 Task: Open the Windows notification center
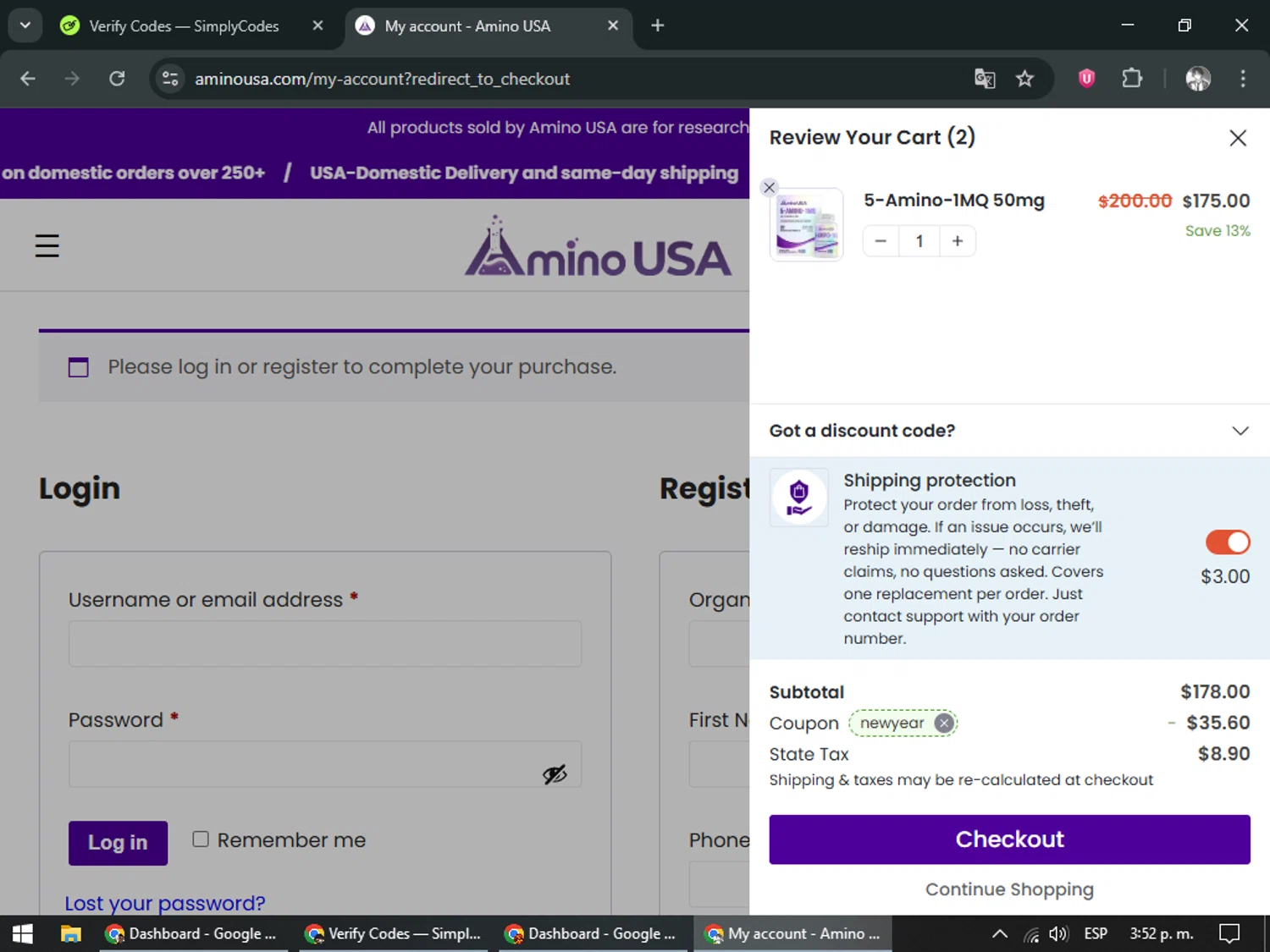pyautogui.click(x=1229, y=933)
